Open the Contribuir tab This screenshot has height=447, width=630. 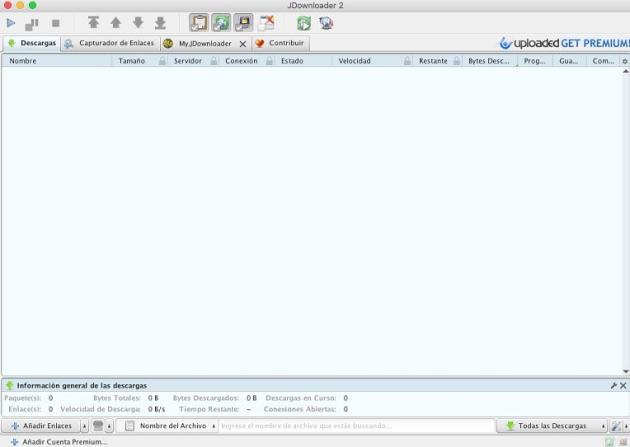tap(281, 43)
